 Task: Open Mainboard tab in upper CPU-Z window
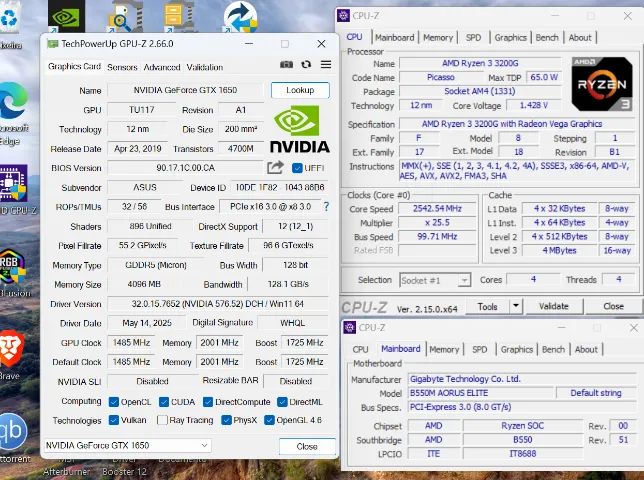pyautogui.click(x=394, y=38)
